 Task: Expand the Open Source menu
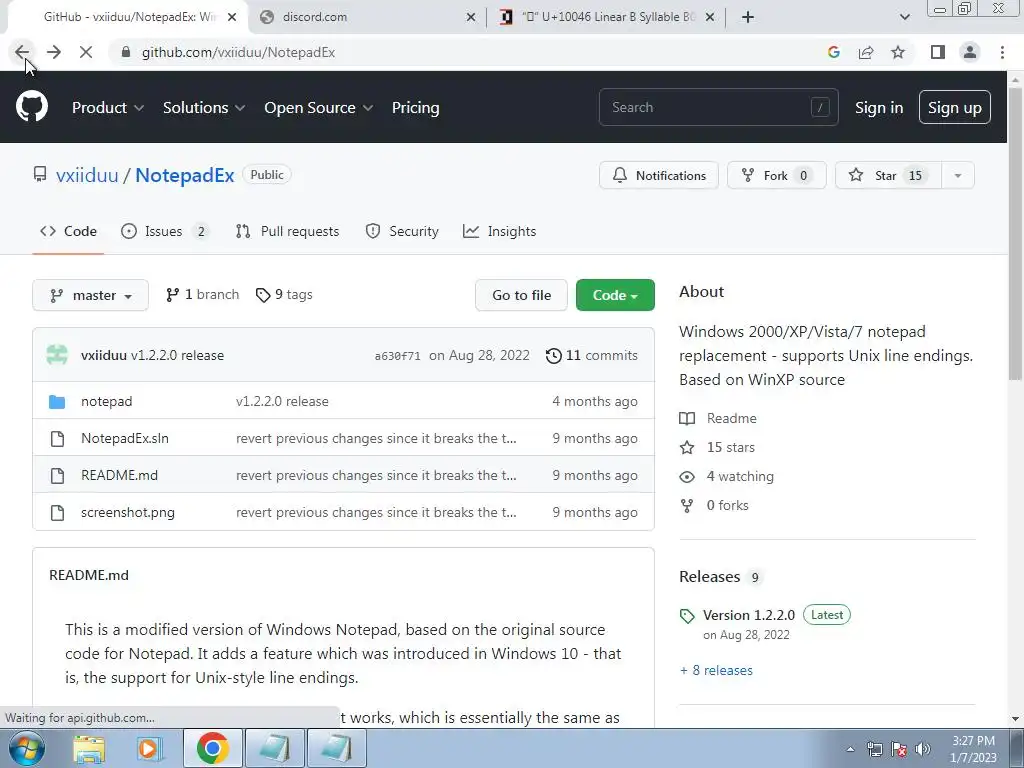coord(319,107)
